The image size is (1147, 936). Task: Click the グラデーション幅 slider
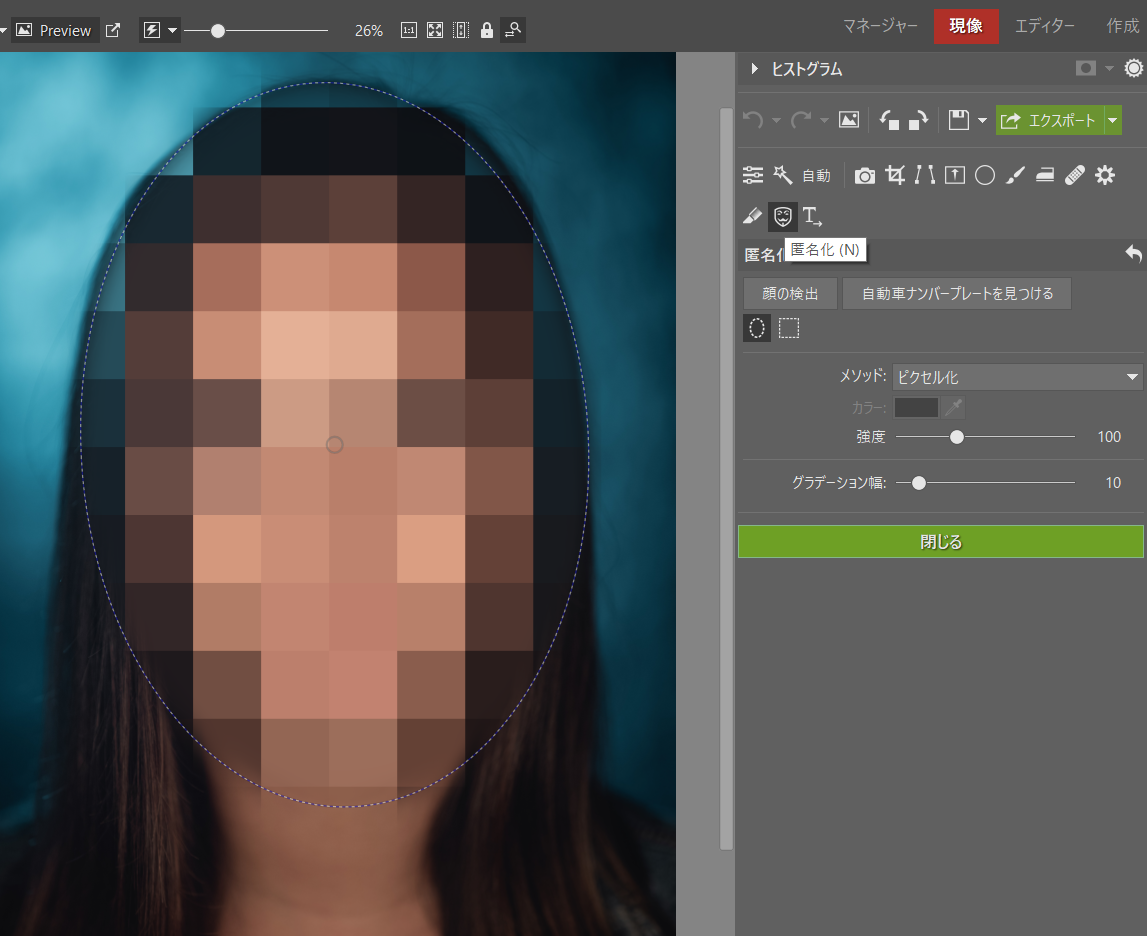[x=985, y=483]
